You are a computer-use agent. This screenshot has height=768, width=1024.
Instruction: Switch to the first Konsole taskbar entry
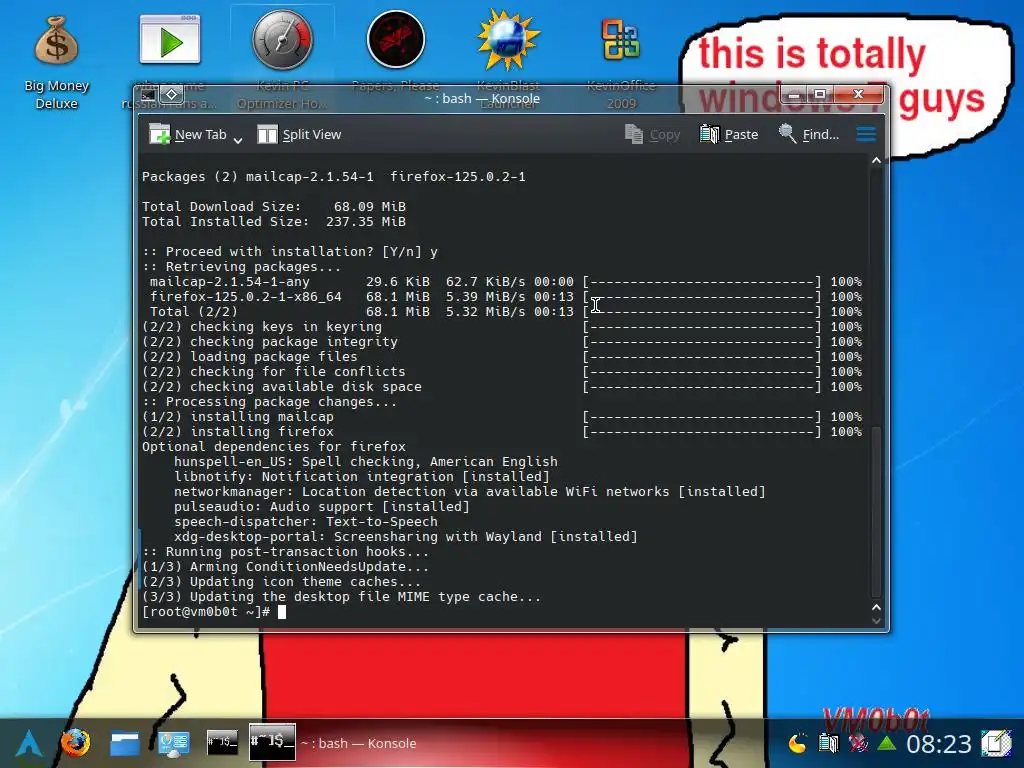coord(222,742)
